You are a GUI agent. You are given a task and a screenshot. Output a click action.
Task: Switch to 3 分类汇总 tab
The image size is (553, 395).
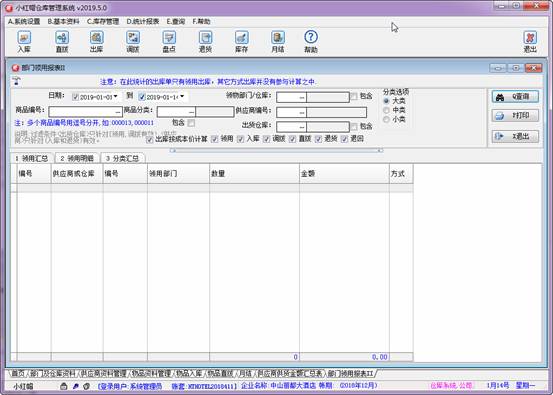coord(122,158)
